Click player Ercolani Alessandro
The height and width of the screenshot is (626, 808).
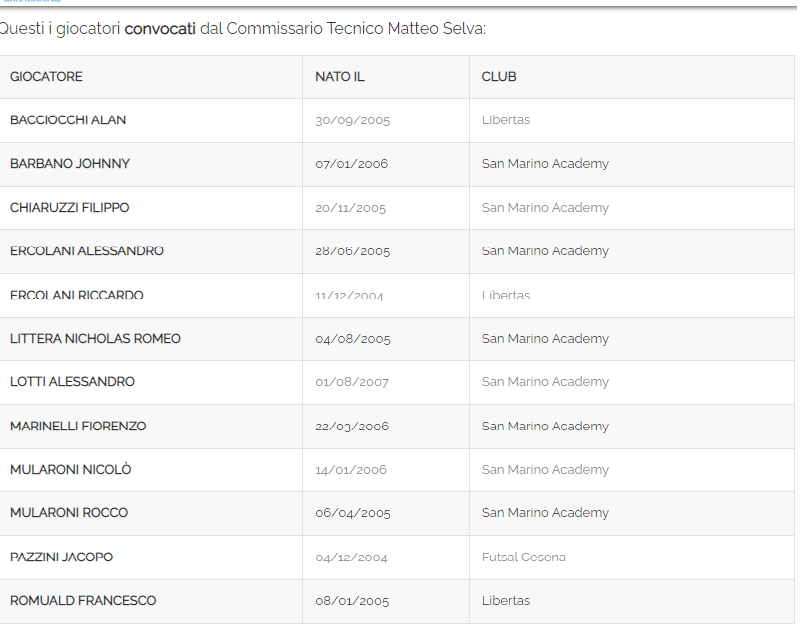click(87, 251)
